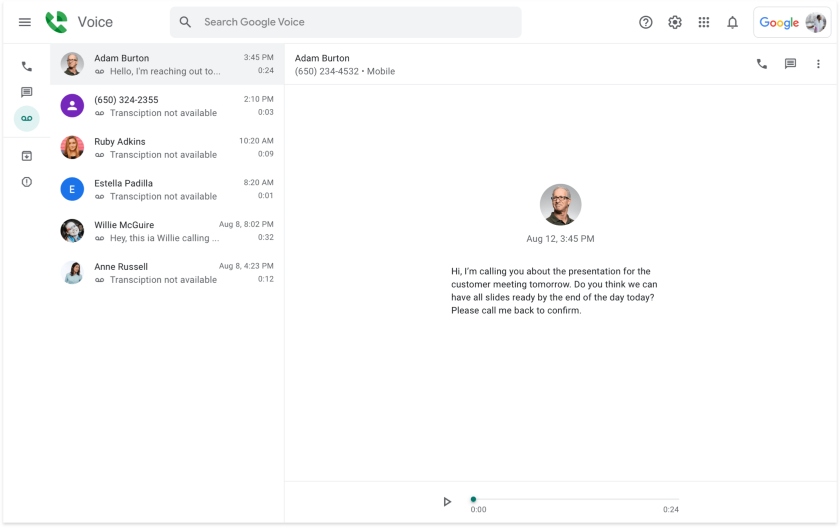Click large Adam Burton photo in detail pane
This screenshot has width=840, height=528.
coord(560,205)
